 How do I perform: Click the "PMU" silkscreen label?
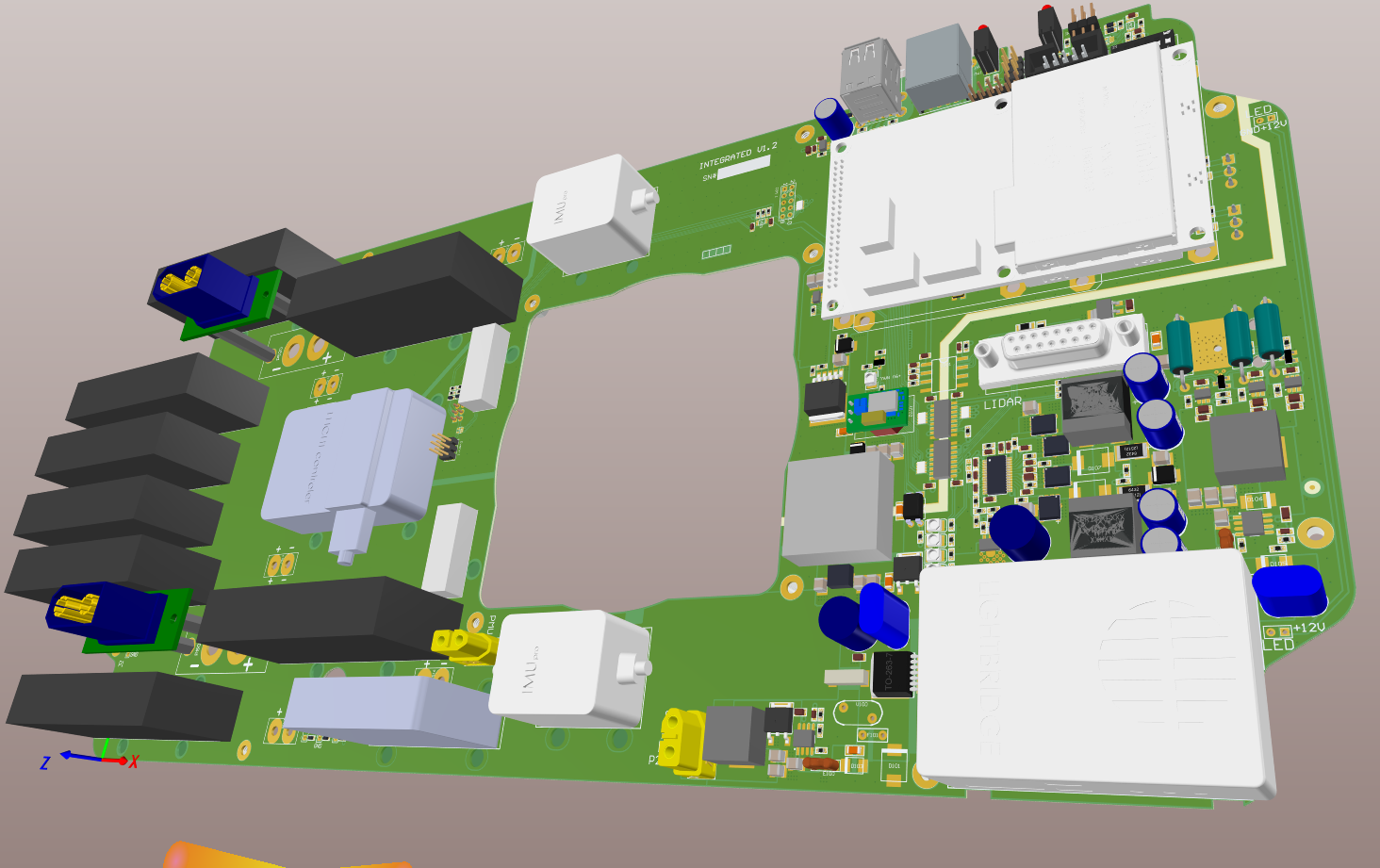[x=492, y=624]
